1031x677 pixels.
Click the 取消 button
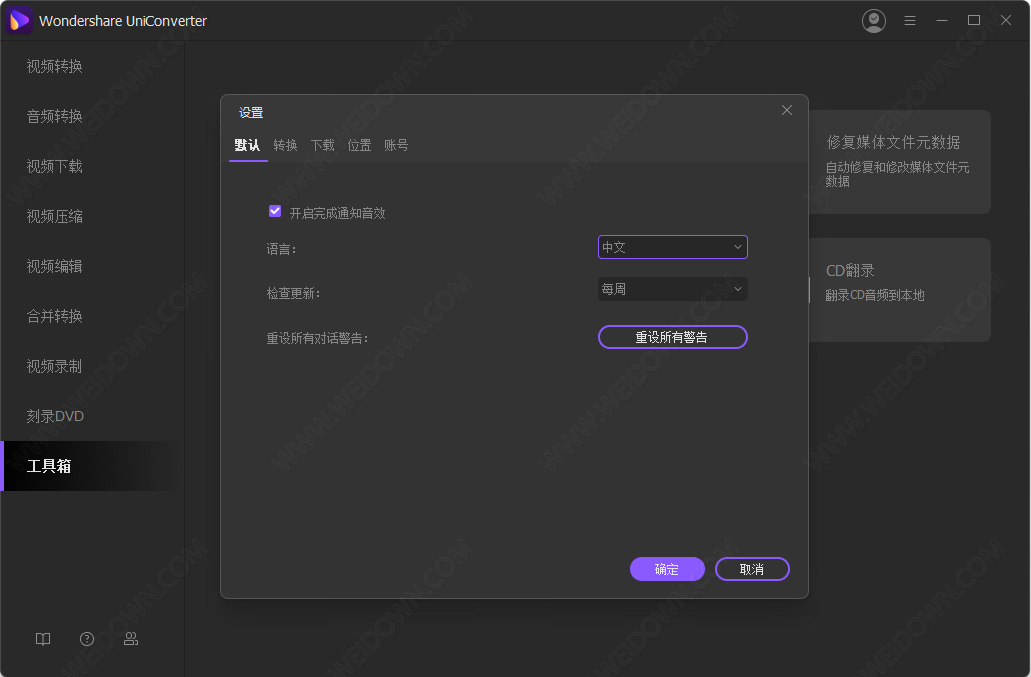click(x=752, y=569)
